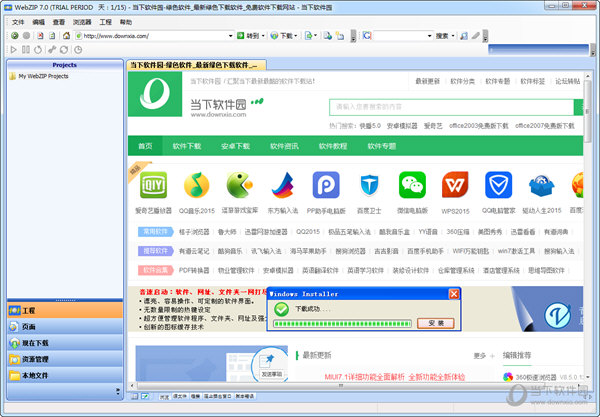This screenshot has width=600, height=417.
Task: Open the PP助手 app icon
Action: click(326, 185)
